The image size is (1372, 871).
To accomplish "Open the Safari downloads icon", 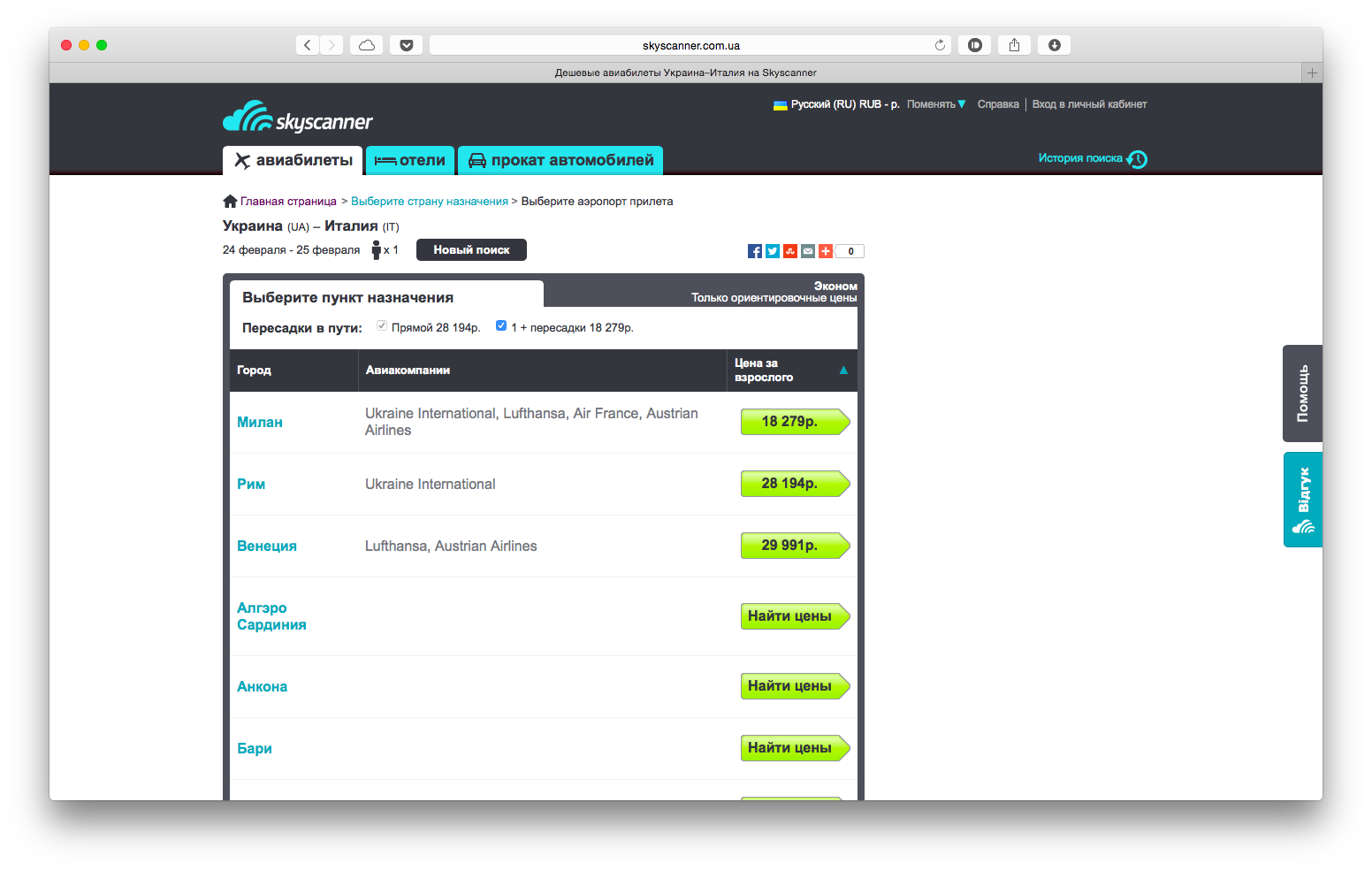I will click(1054, 45).
